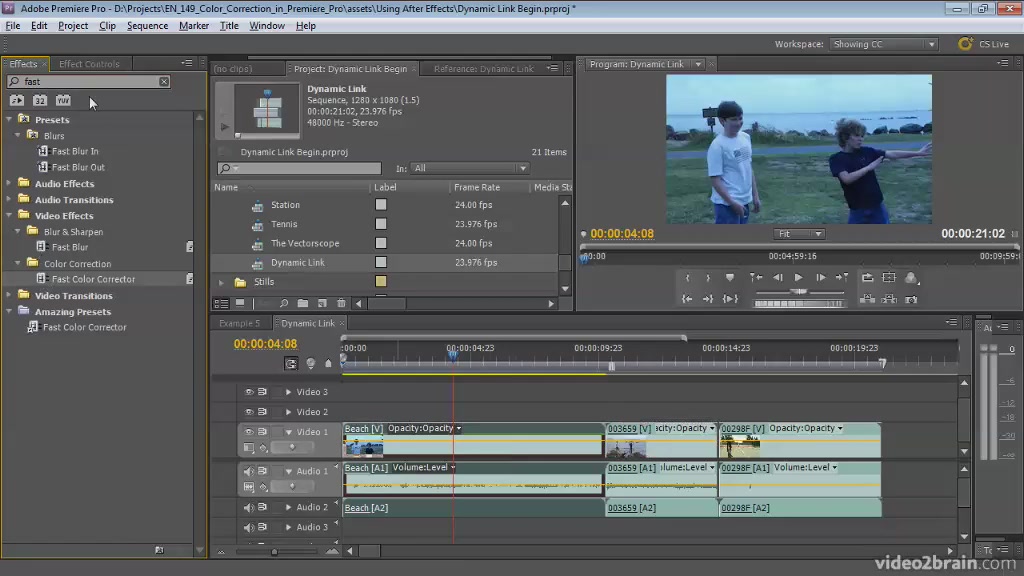Viewport: 1024px width, 576px height.
Task: Click the Set Out Point button
Action: pyautogui.click(x=708, y=278)
